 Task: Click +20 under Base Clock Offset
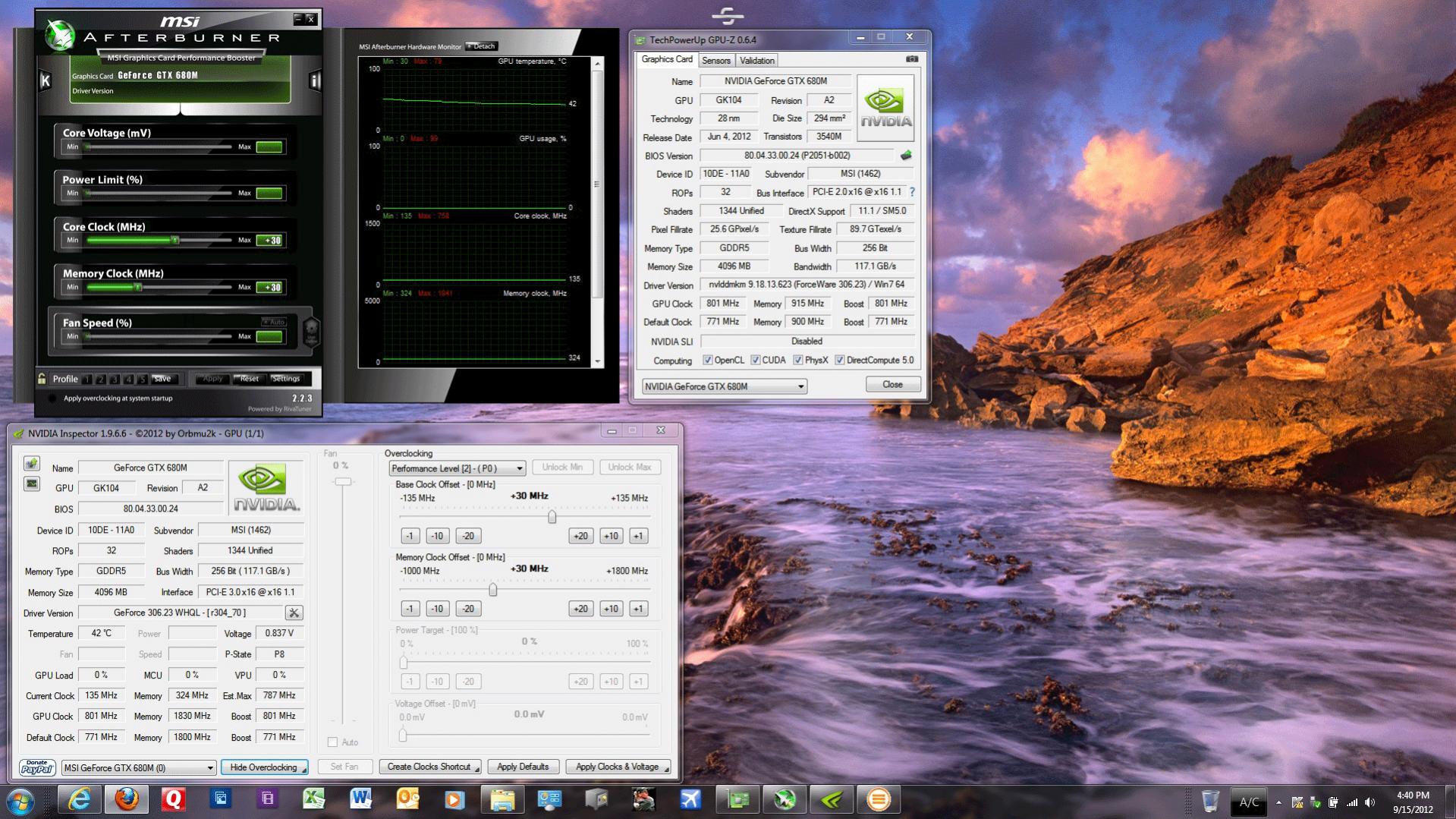pyautogui.click(x=580, y=536)
